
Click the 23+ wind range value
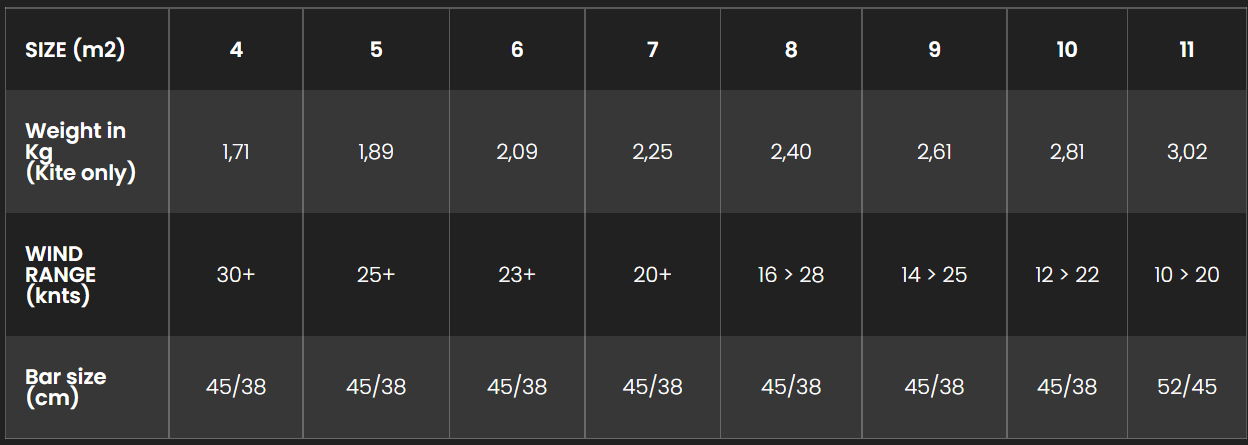[x=517, y=274]
